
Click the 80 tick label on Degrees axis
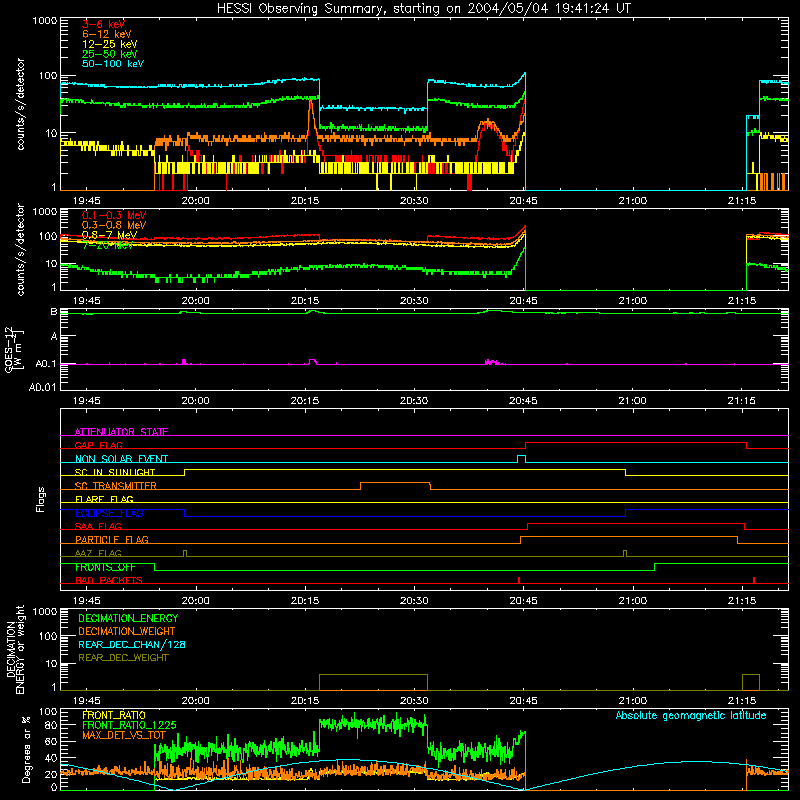pyautogui.click(x=51, y=724)
